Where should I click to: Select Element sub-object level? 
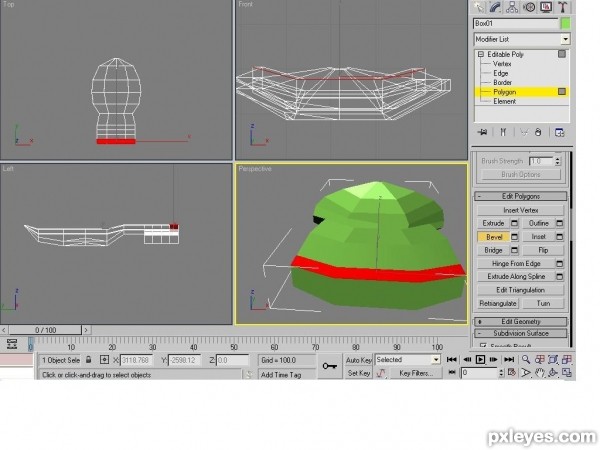pyautogui.click(x=504, y=101)
